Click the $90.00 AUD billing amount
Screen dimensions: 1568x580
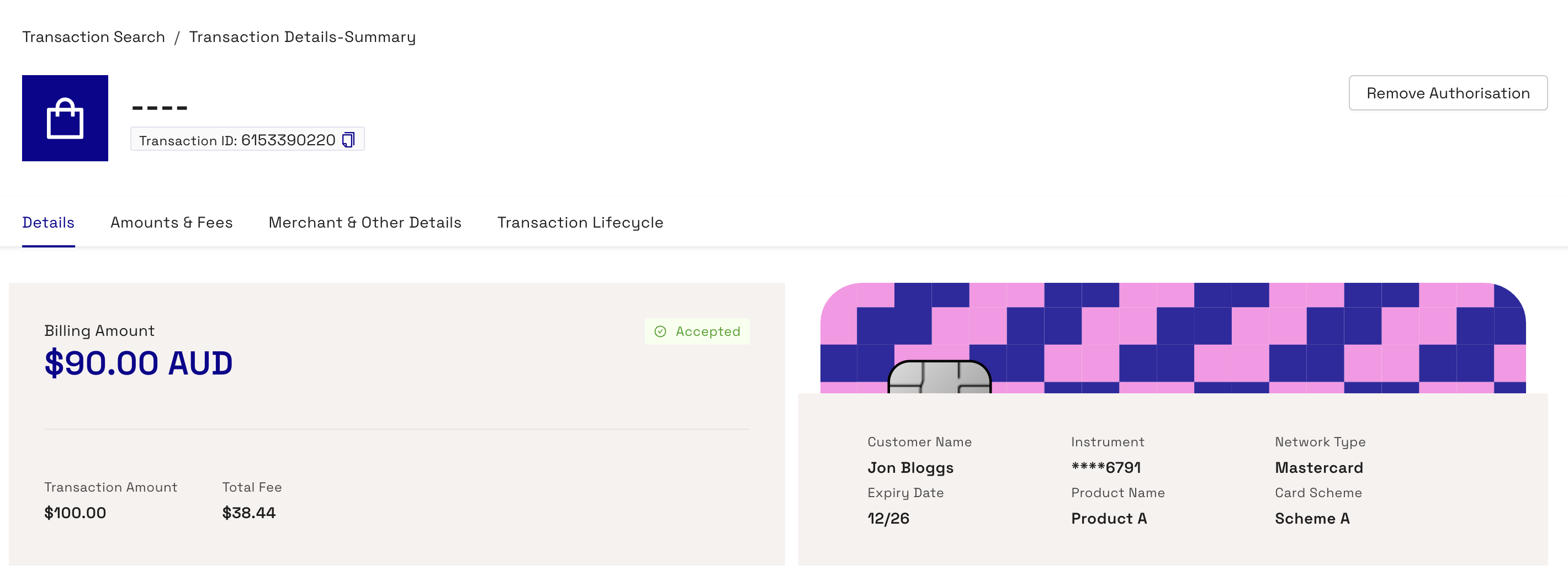pyautogui.click(x=139, y=363)
